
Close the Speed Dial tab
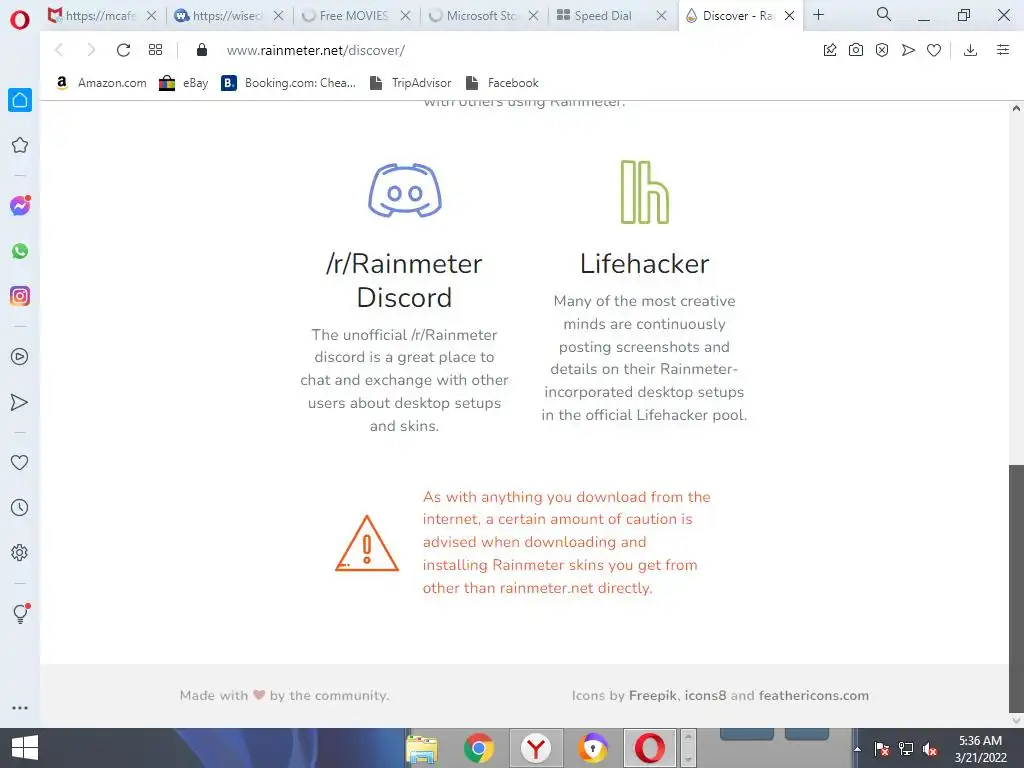(662, 16)
